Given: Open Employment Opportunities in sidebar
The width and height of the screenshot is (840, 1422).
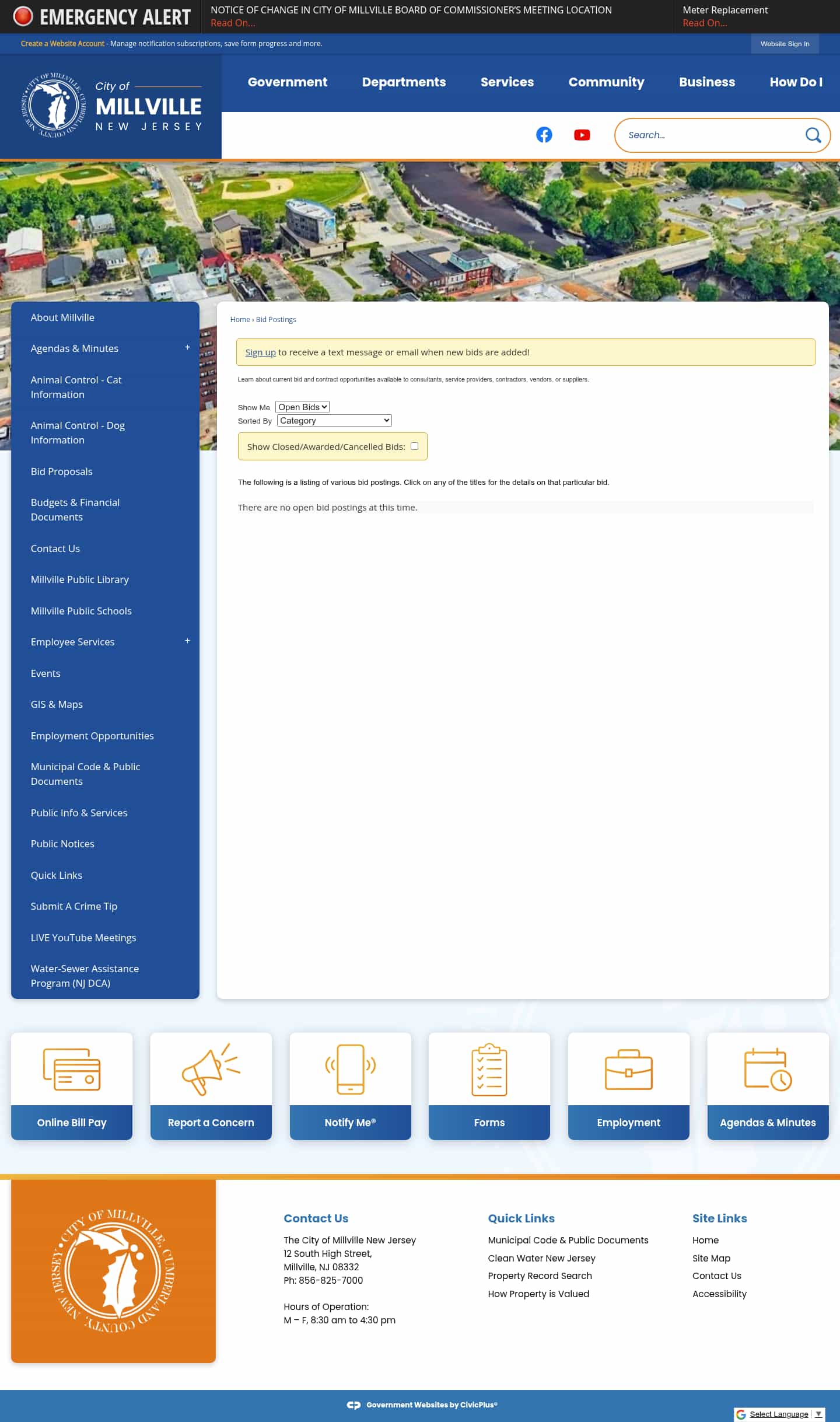Looking at the screenshot, I should 92,736.
